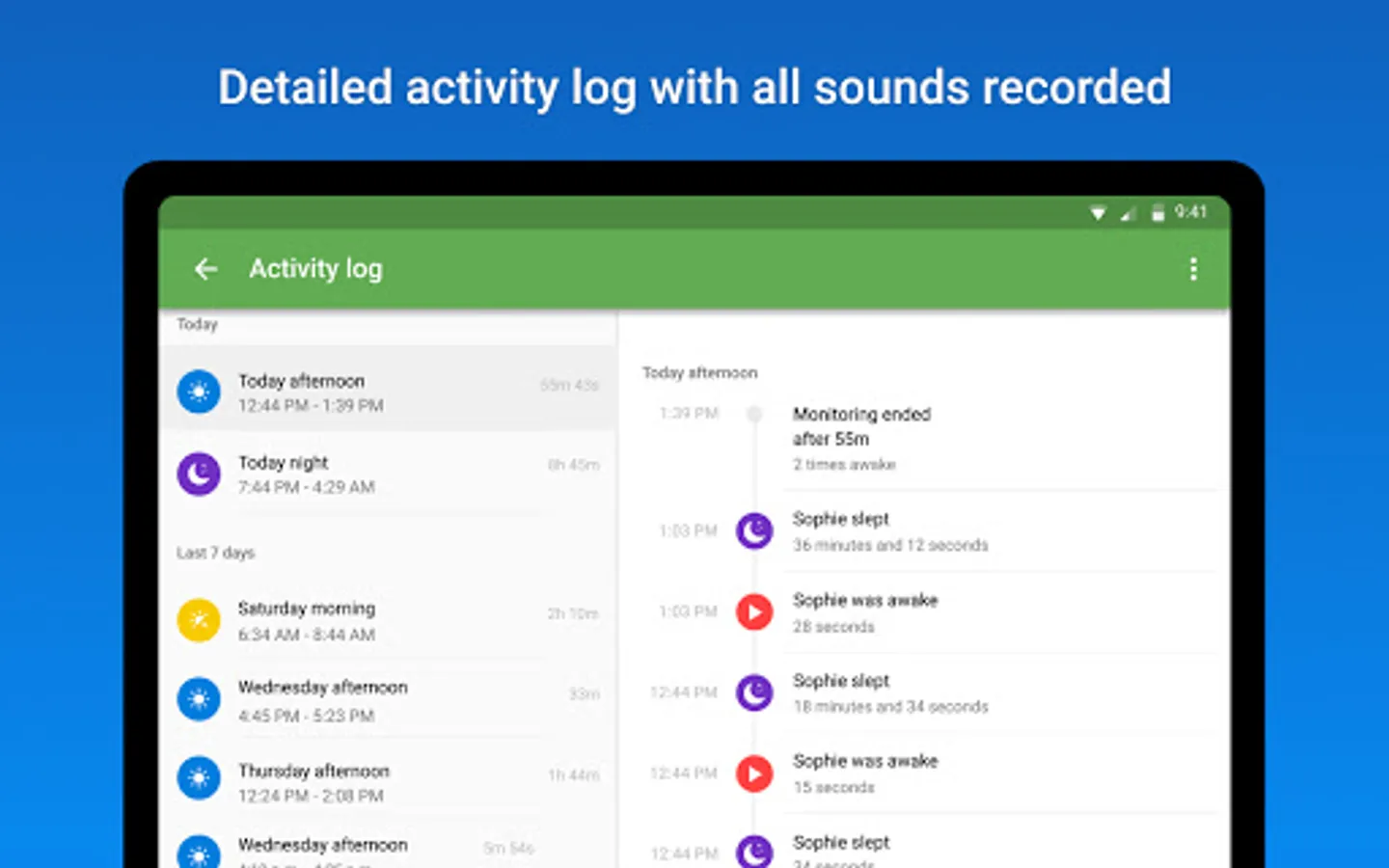The height and width of the screenshot is (868, 1389).
Task: Open the Saturday morning session
Action: 388,620
